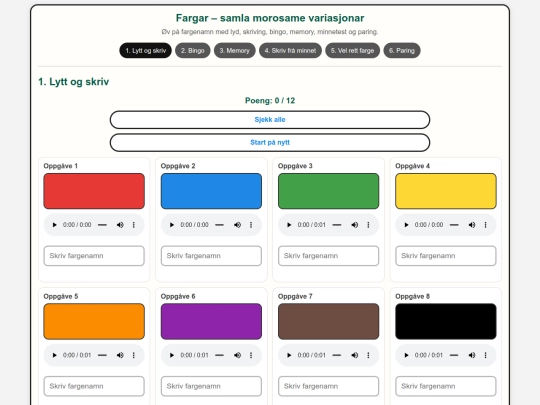The image size is (540, 405).
Task: Play the audio for Oppgåve 5
Action: pos(54,355)
